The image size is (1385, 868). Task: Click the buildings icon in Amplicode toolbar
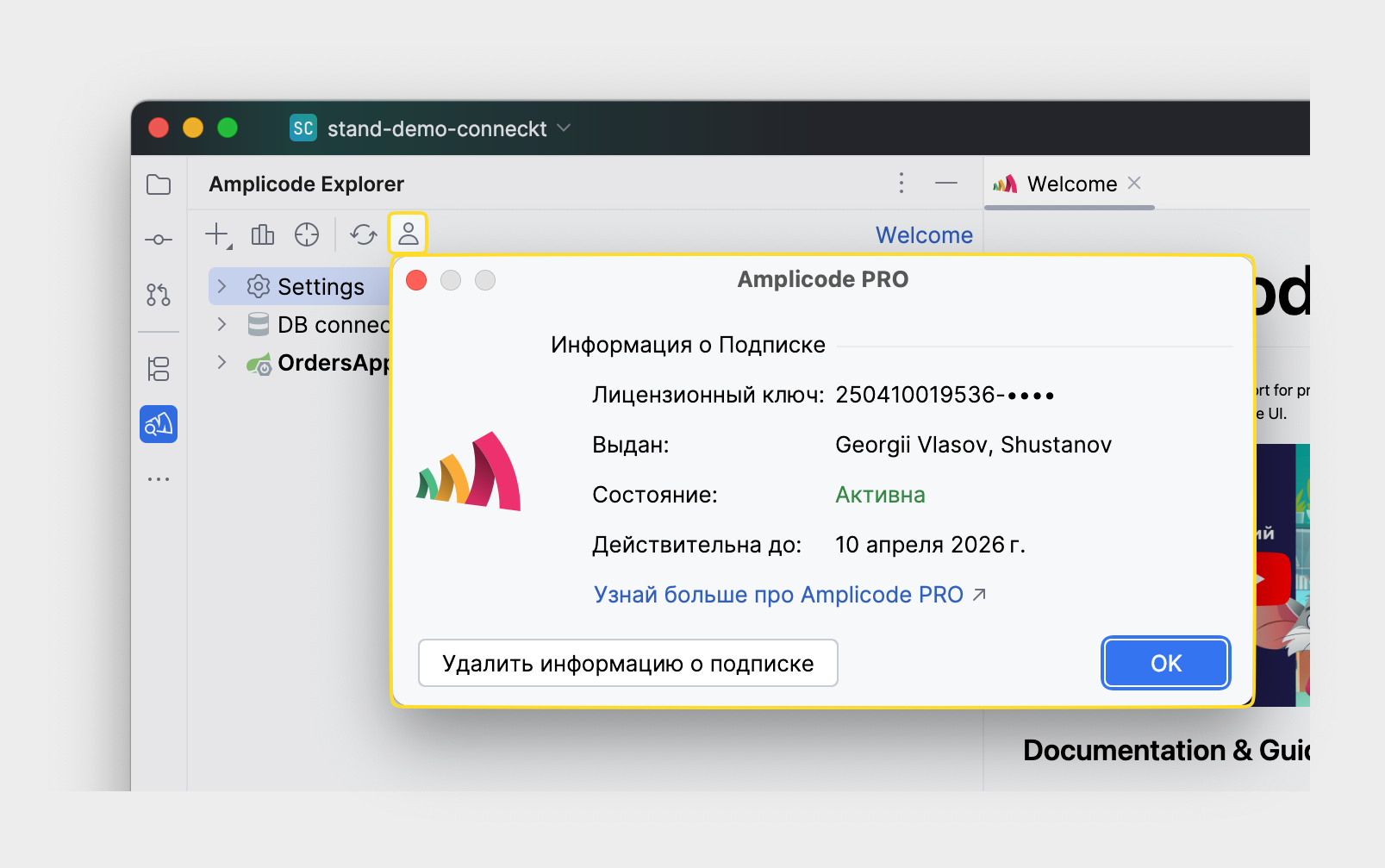[263, 234]
